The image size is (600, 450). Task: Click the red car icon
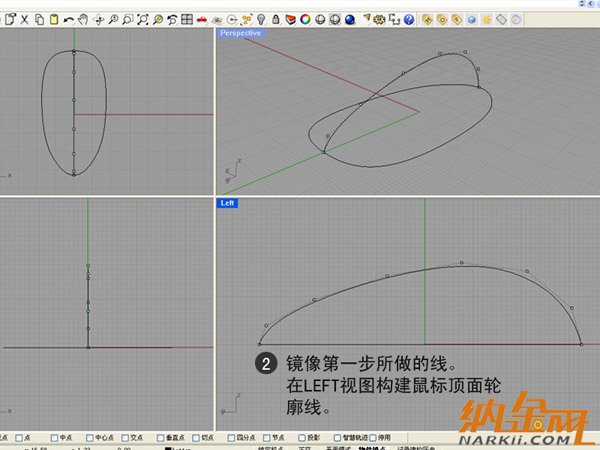[202, 20]
